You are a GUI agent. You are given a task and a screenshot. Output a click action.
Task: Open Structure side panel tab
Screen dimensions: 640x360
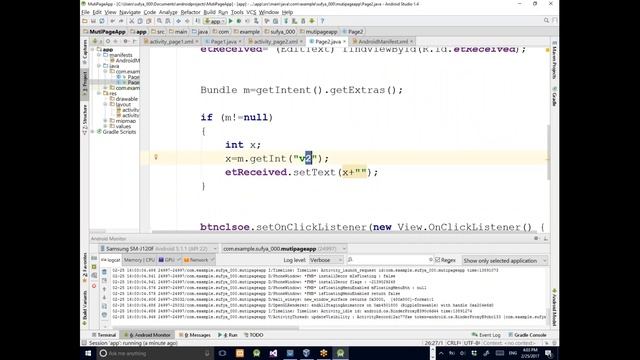[85, 119]
